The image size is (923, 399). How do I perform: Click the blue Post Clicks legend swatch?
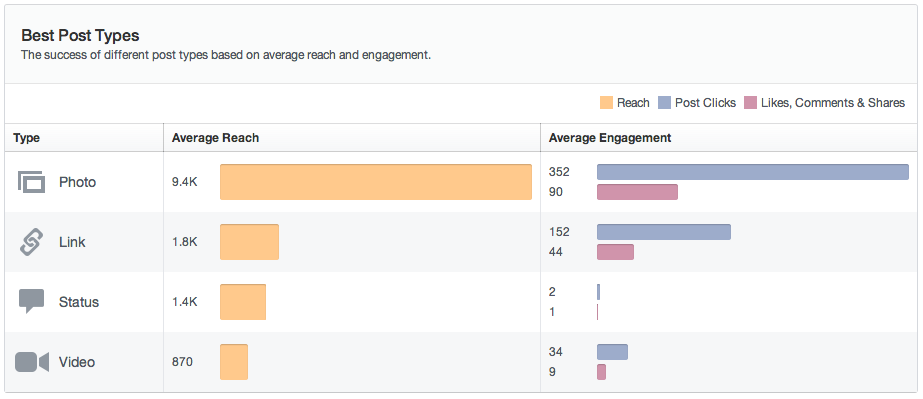(665, 103)
